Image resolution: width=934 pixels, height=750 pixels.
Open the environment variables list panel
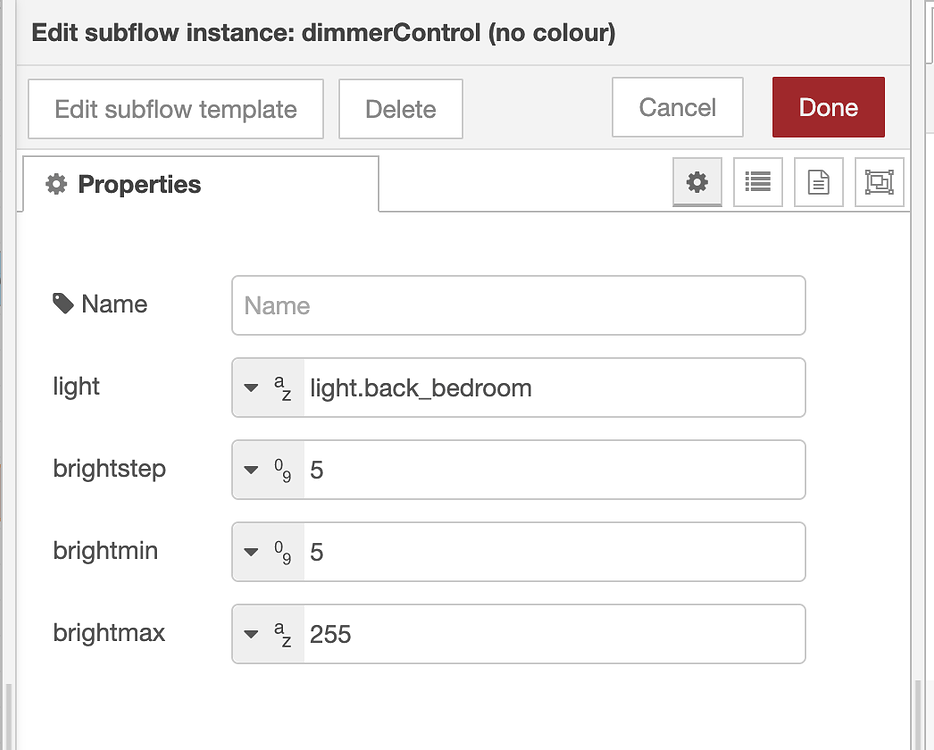757,182
